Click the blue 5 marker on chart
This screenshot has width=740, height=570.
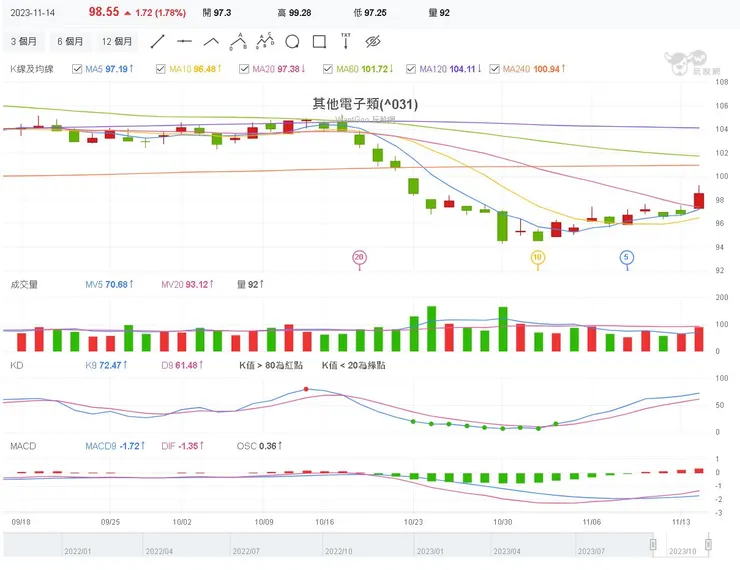pyautogui.click(x=627, y=257)
